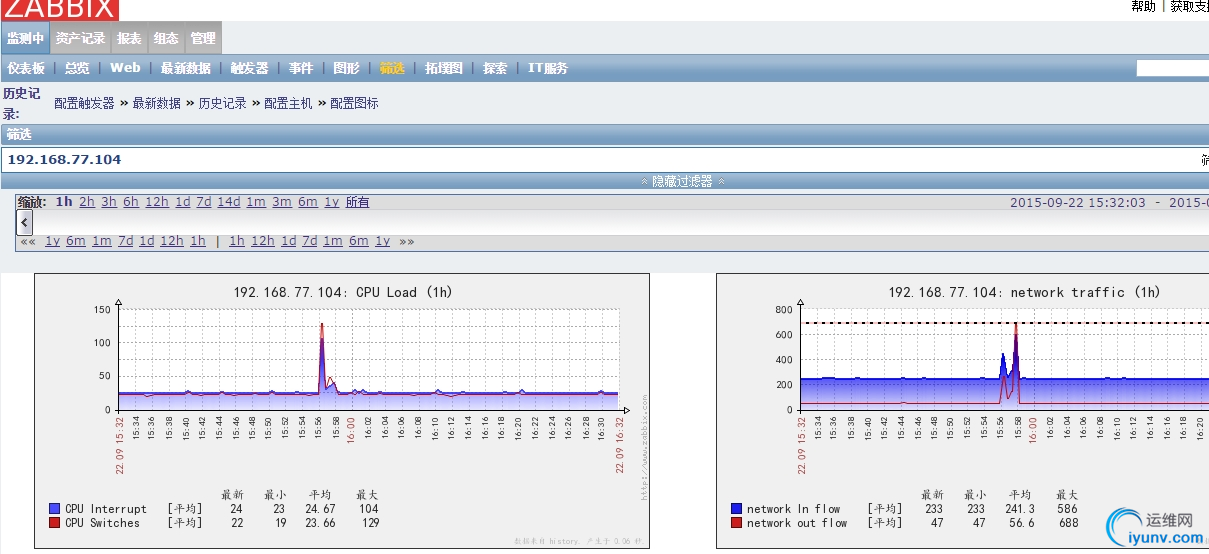The image size is (1209, 554).
Task: Open 图形 submenu item
Action: coord(346,68)
